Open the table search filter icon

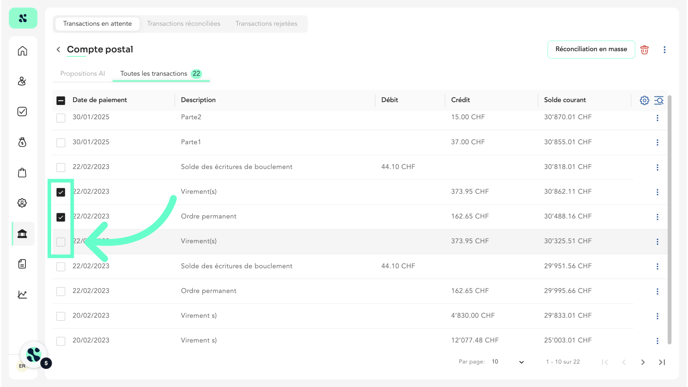click(659, 100)
